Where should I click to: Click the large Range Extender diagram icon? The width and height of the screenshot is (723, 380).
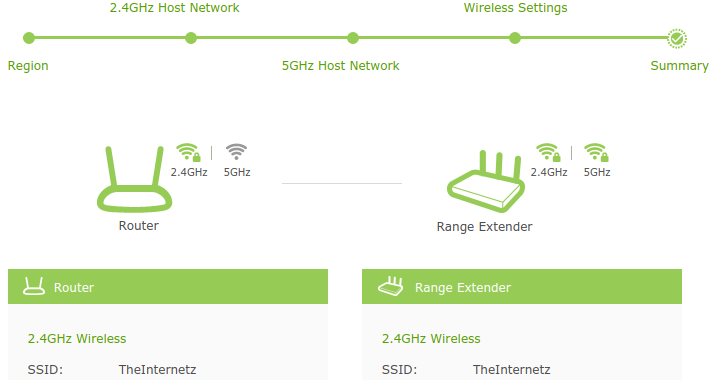click(x=486, y=182)
